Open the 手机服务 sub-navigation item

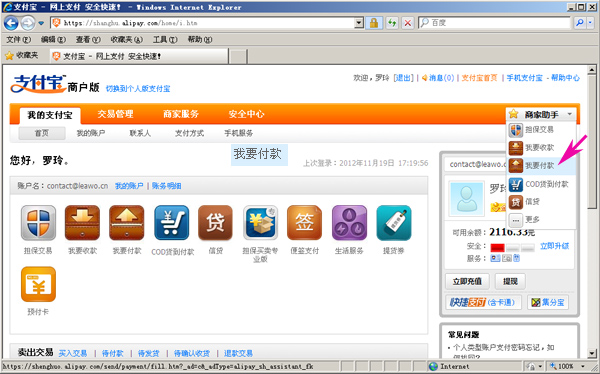tap(238, 133)
